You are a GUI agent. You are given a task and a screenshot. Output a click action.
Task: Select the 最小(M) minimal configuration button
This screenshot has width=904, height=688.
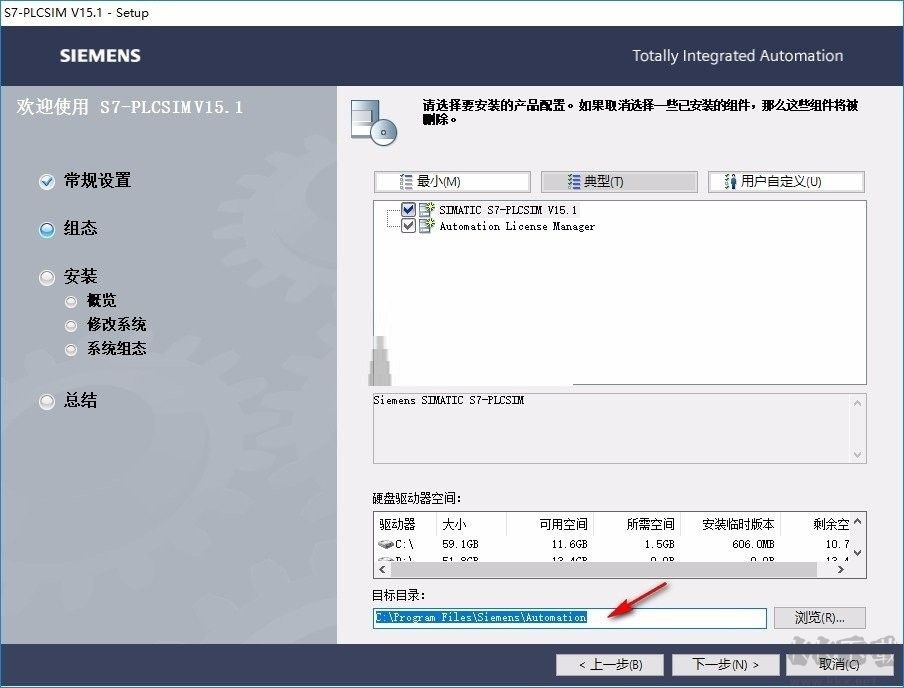click(452, 182)
